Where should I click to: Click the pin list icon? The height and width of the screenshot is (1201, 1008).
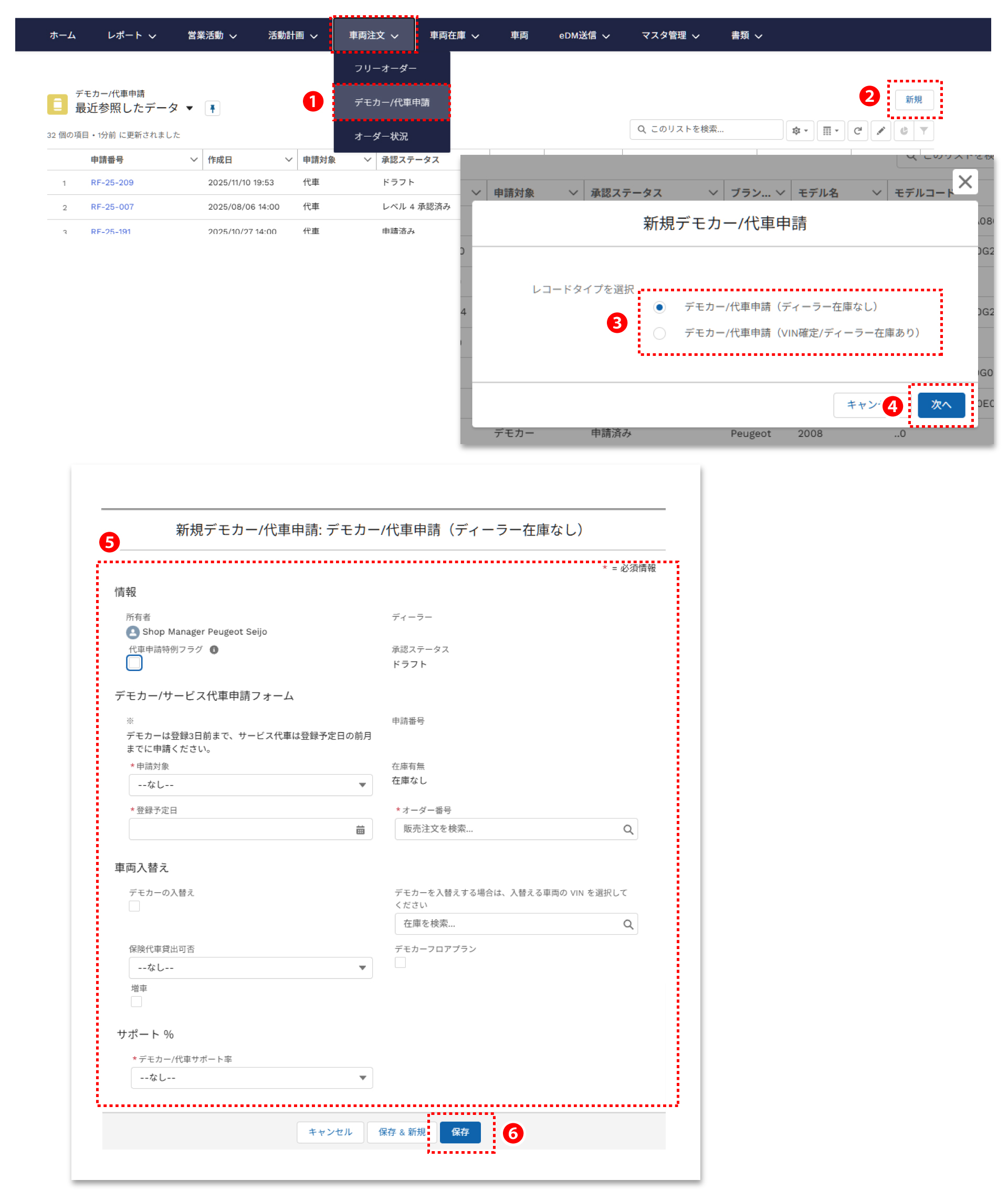pos(212,108)
